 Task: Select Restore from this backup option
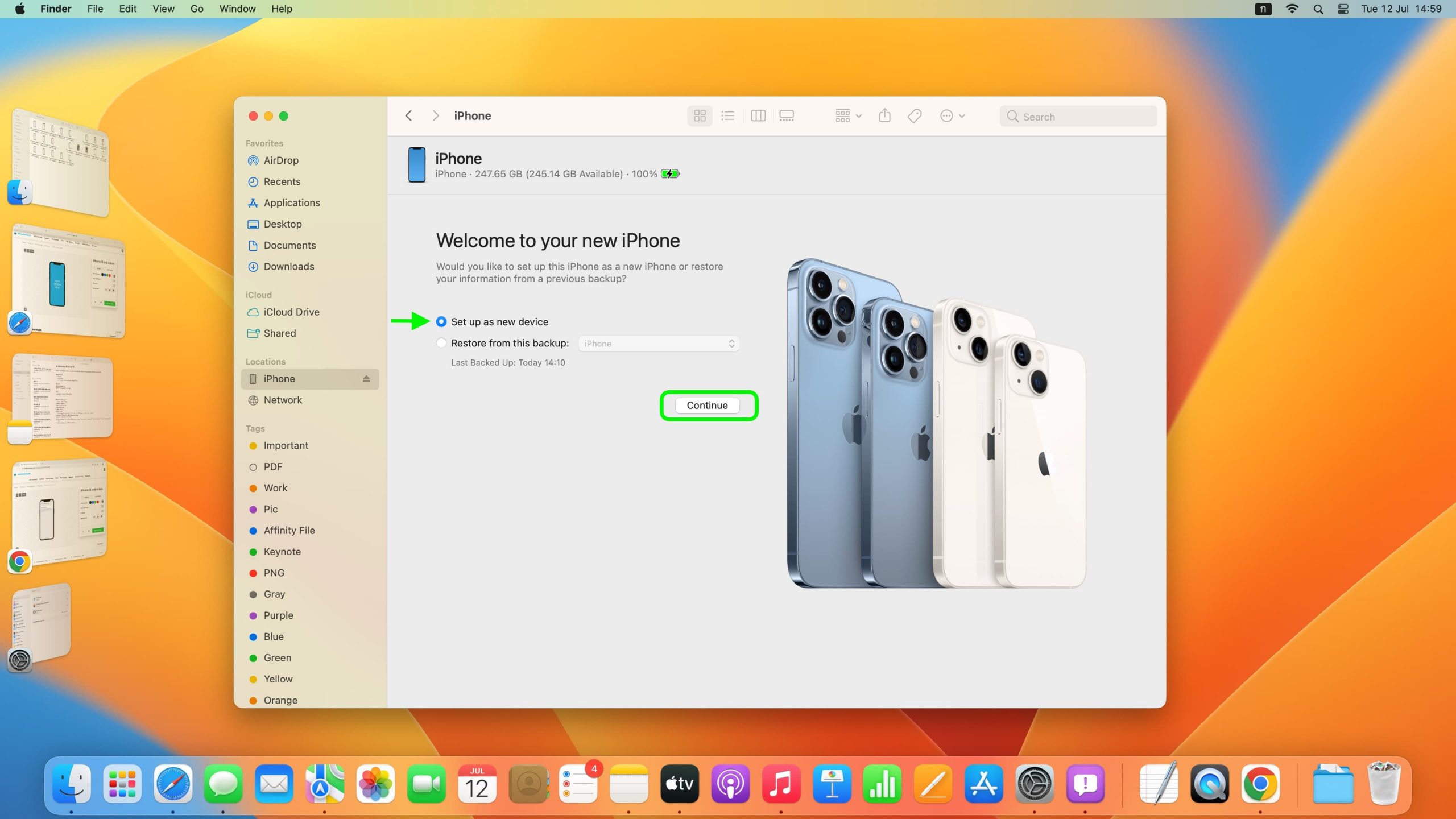click(441, 343)
